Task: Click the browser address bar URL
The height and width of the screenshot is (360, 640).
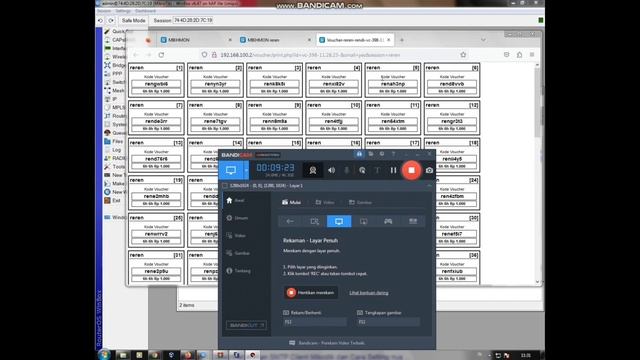Action: coord(310,55)
